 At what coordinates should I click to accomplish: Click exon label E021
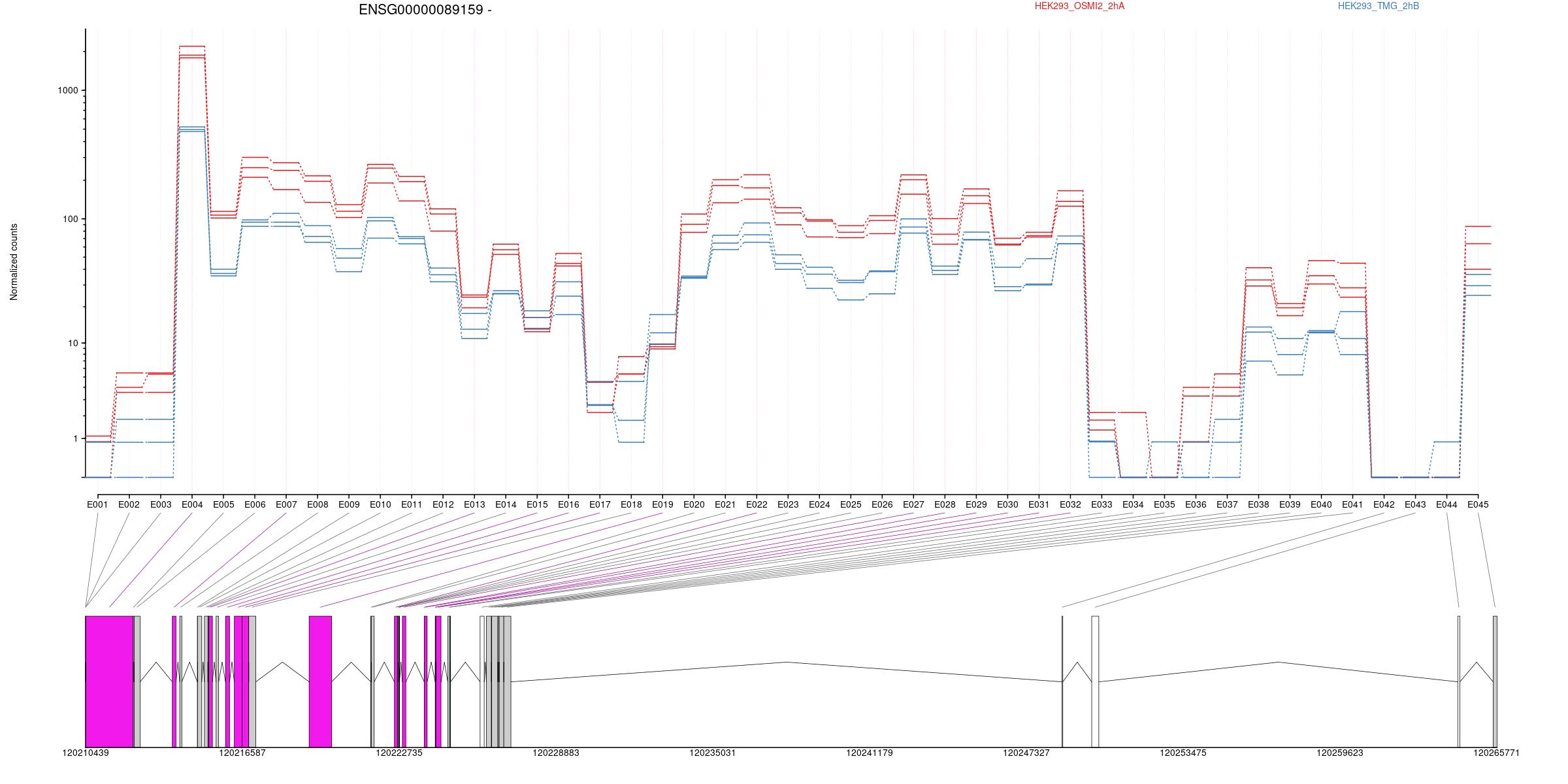click(725, 504)
